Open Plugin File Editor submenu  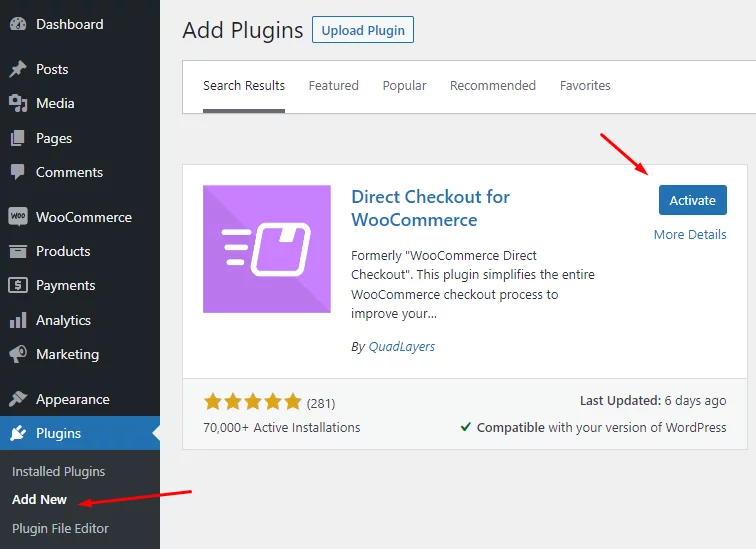pyautogui.click(x=60, y=528)
